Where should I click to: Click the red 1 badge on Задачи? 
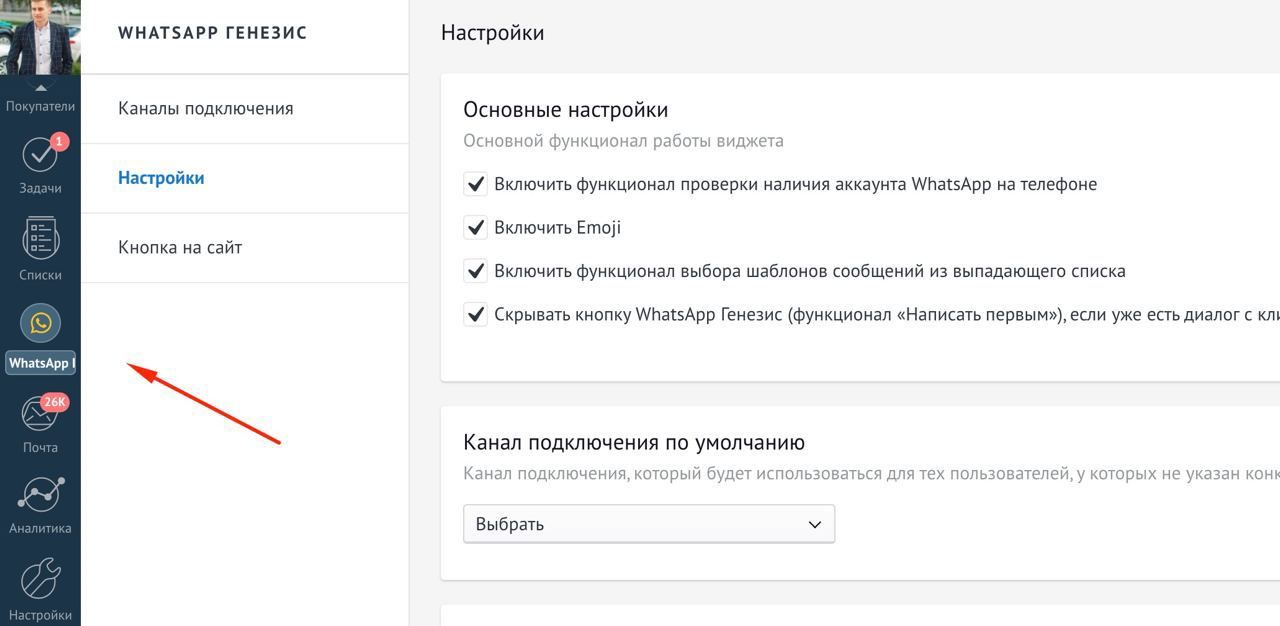tap(59, 142)
